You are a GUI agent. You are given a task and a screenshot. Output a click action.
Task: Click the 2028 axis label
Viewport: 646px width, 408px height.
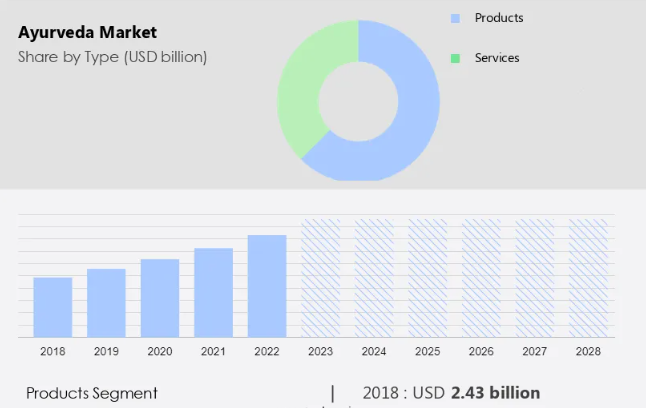[588, 352]
